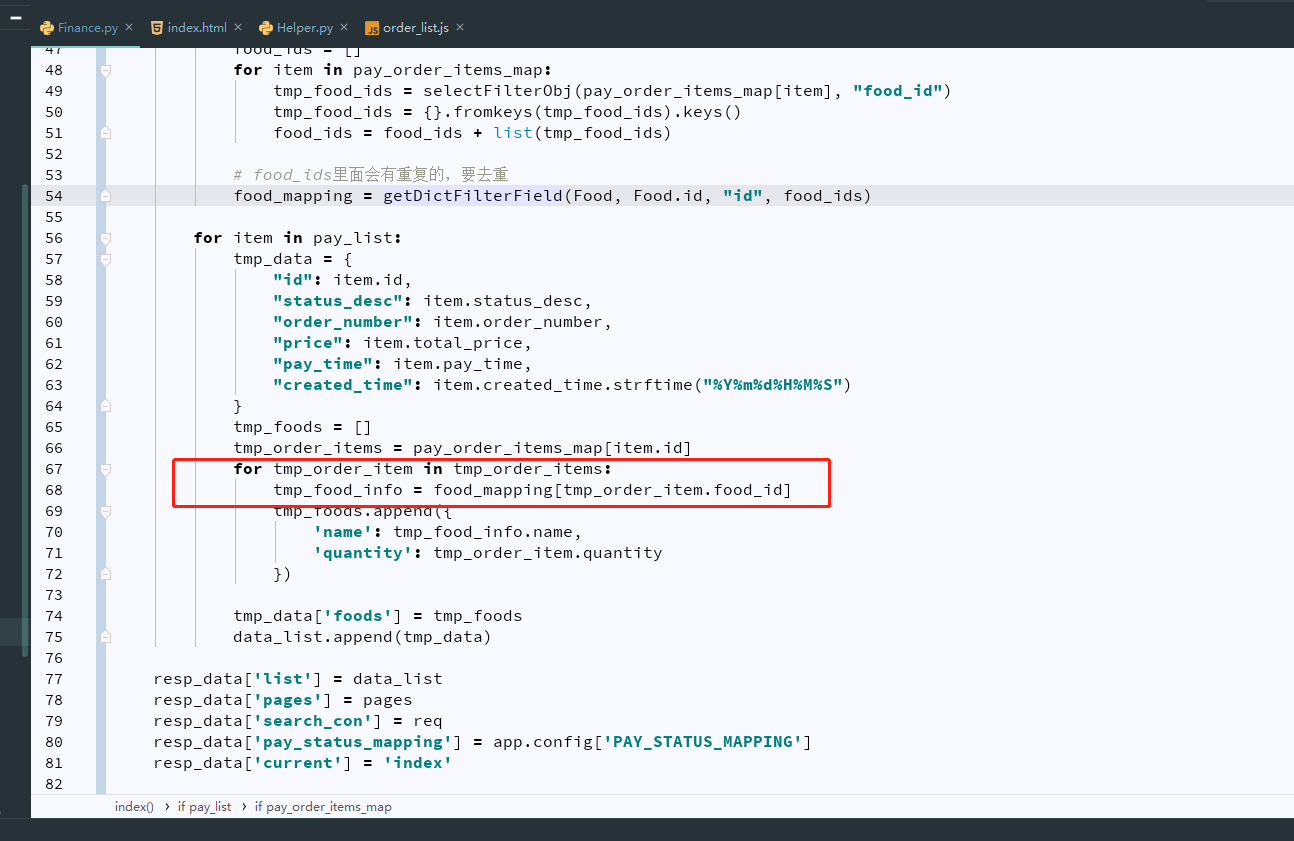Select index() in the breadcrumb bar
Screen dimensions: 1294x841
[x=134, y=806]
